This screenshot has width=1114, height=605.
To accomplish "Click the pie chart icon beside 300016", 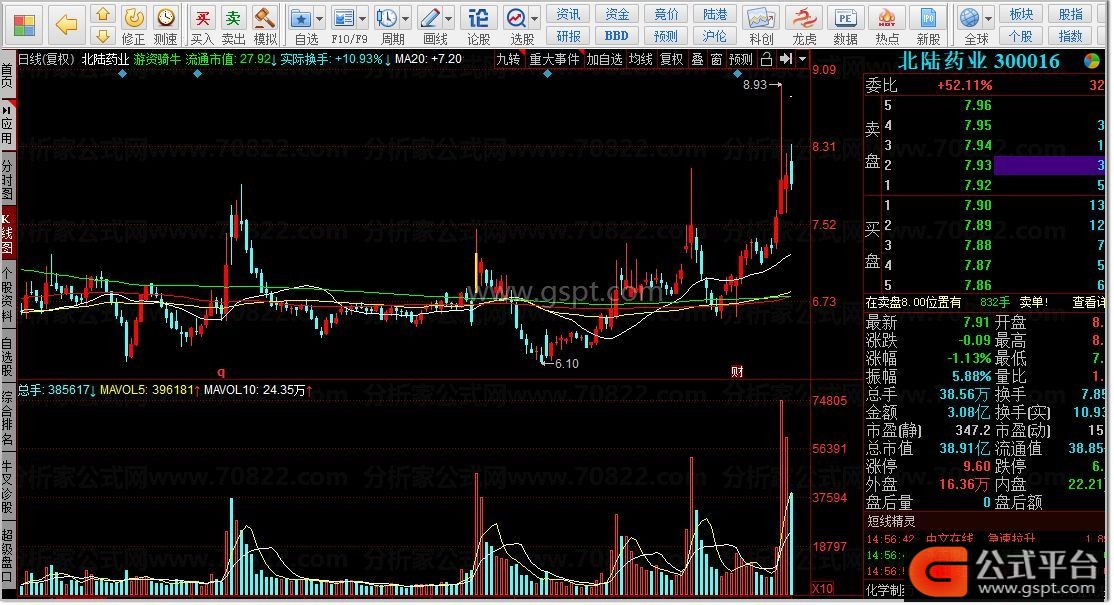I will [1092, 62].
